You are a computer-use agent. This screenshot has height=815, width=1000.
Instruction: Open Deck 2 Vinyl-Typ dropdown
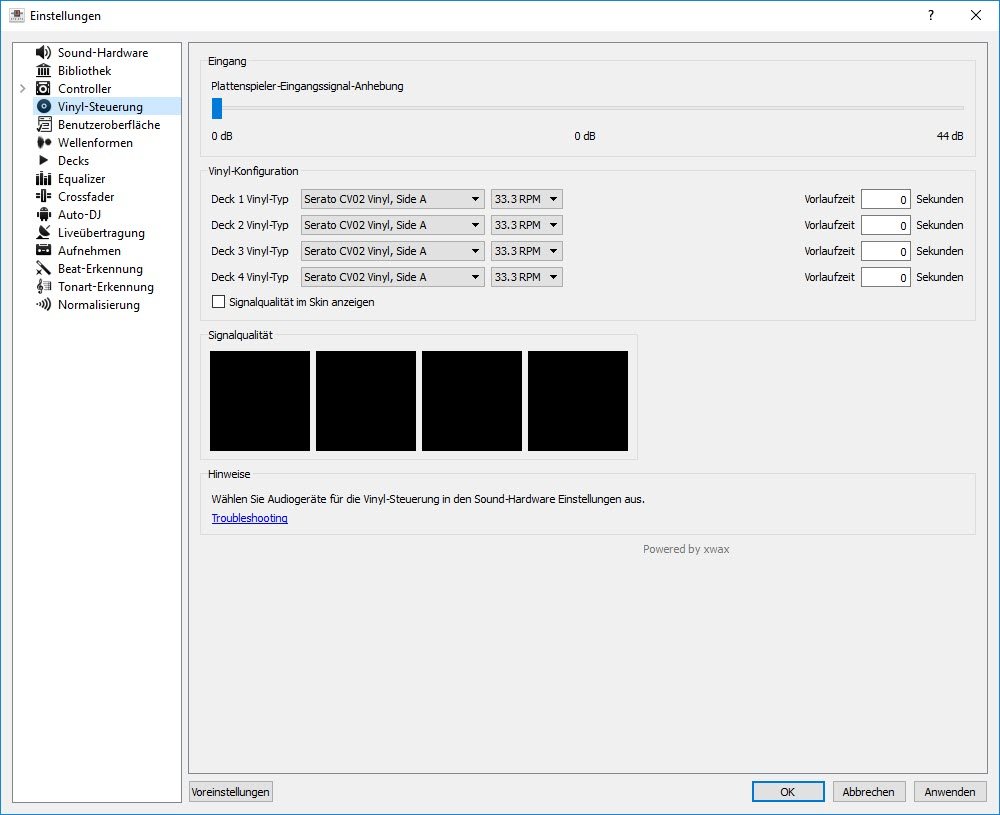[392, 225]
